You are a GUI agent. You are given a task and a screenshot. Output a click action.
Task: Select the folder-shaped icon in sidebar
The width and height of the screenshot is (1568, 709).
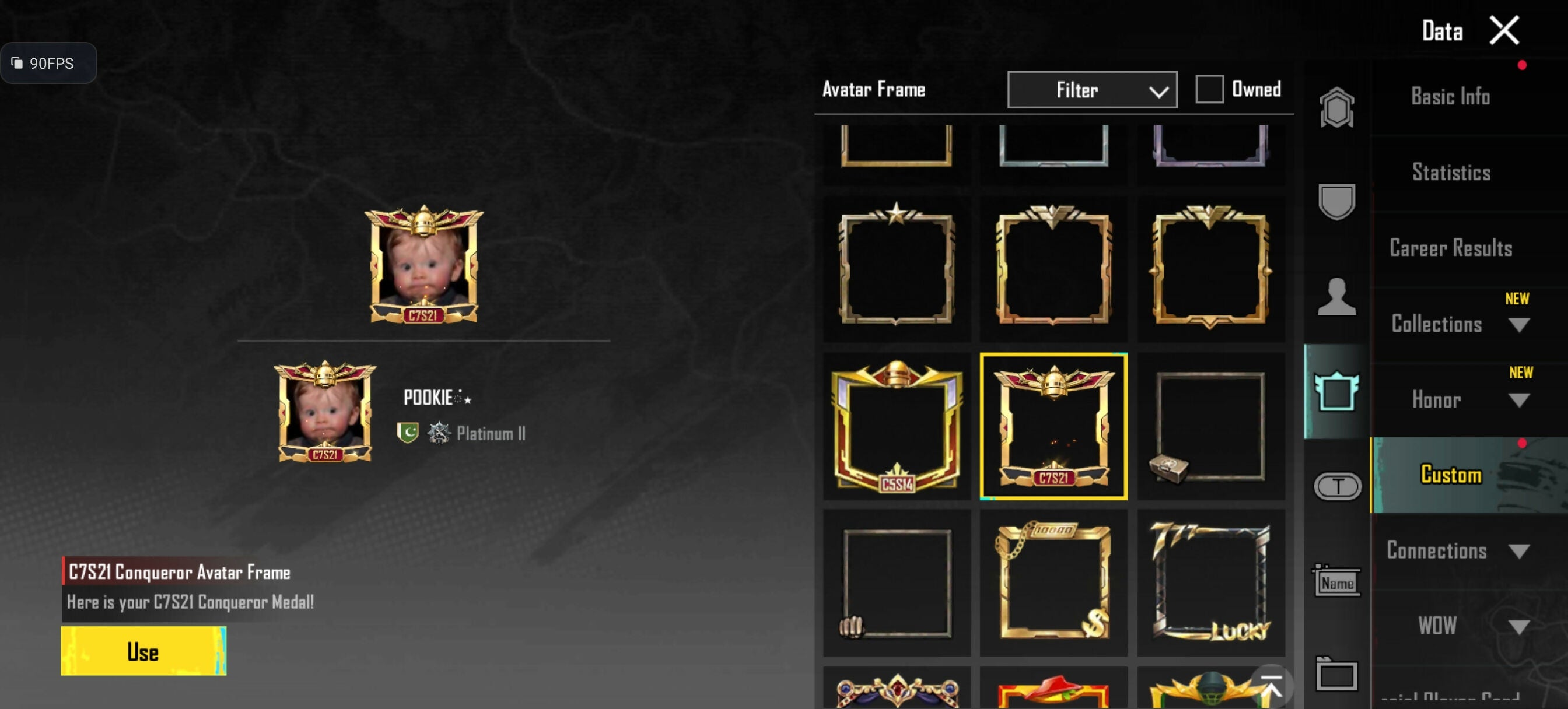click(1336, 673)
